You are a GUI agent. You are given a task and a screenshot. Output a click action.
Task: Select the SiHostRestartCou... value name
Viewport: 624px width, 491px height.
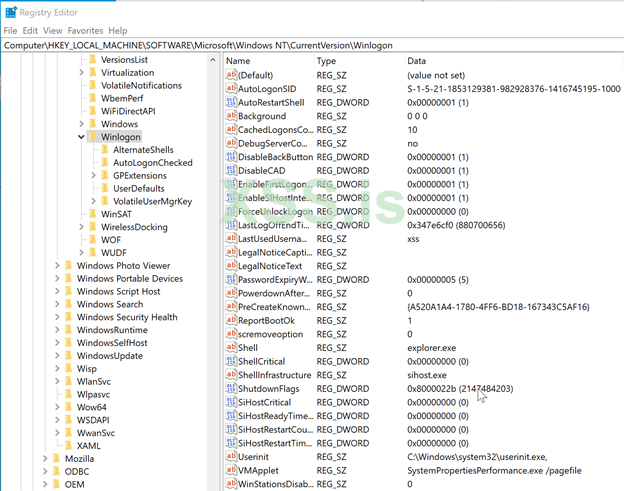(x=275, y=429)
